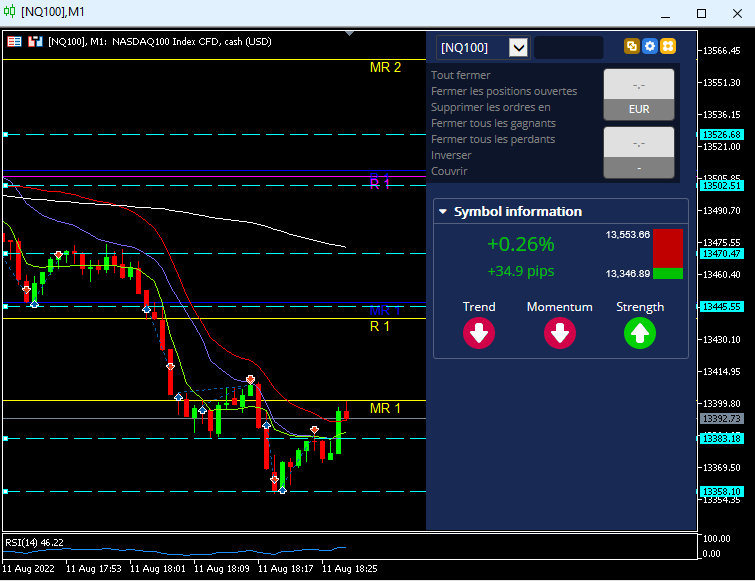
Task: Click the EUR currency button
Action: 639,109
